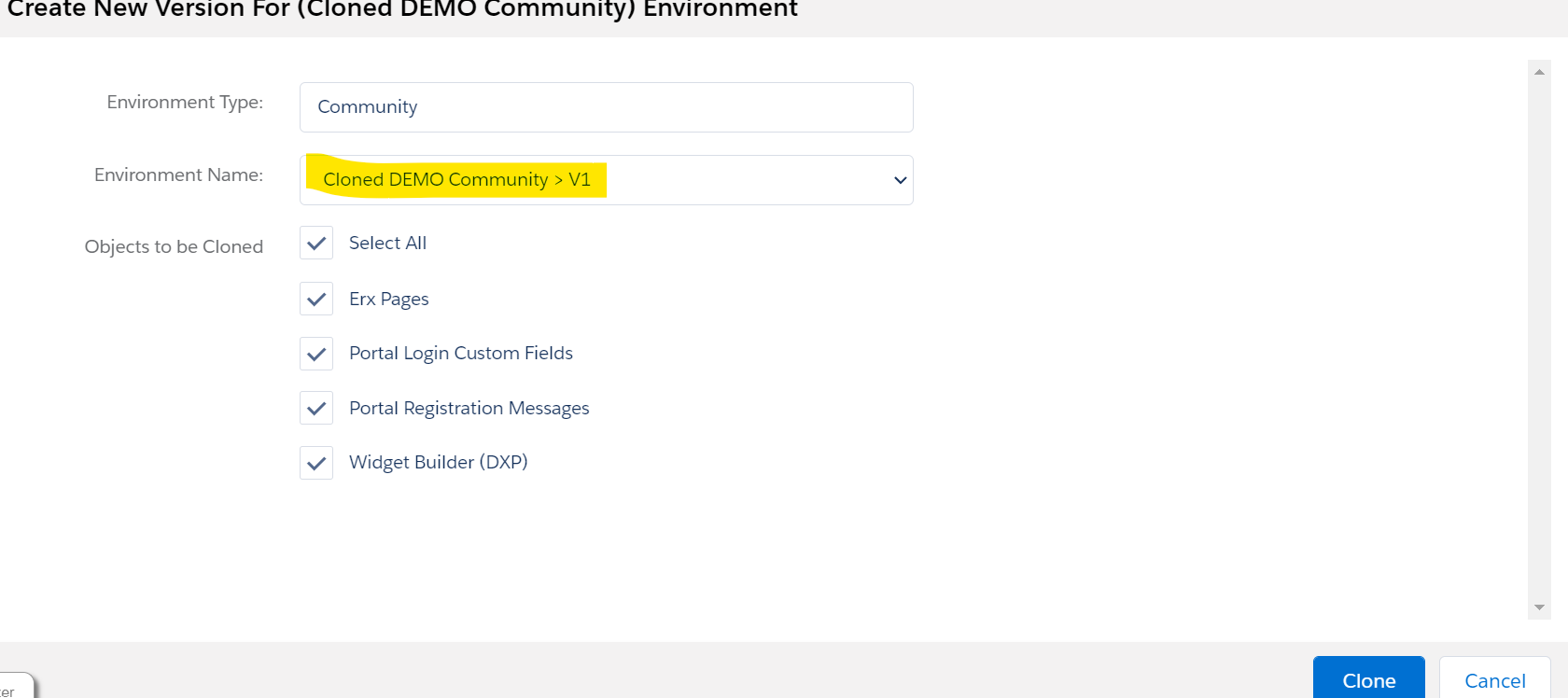Click the 'Portal Login Custom Fields' label

(x=460, y=354)
